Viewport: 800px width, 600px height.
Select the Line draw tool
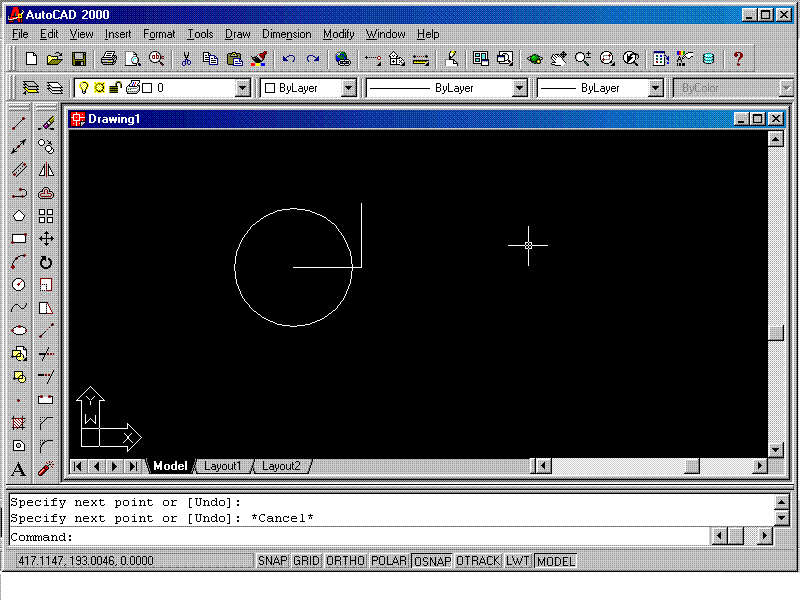click(19, 123)
